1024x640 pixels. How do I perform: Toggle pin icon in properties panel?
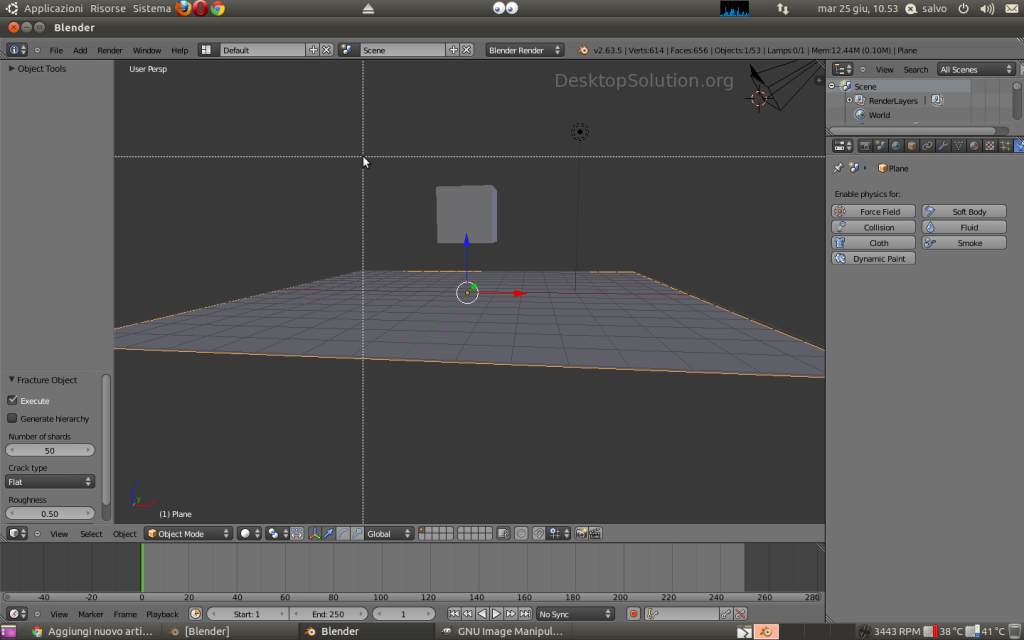pos(838,168)
